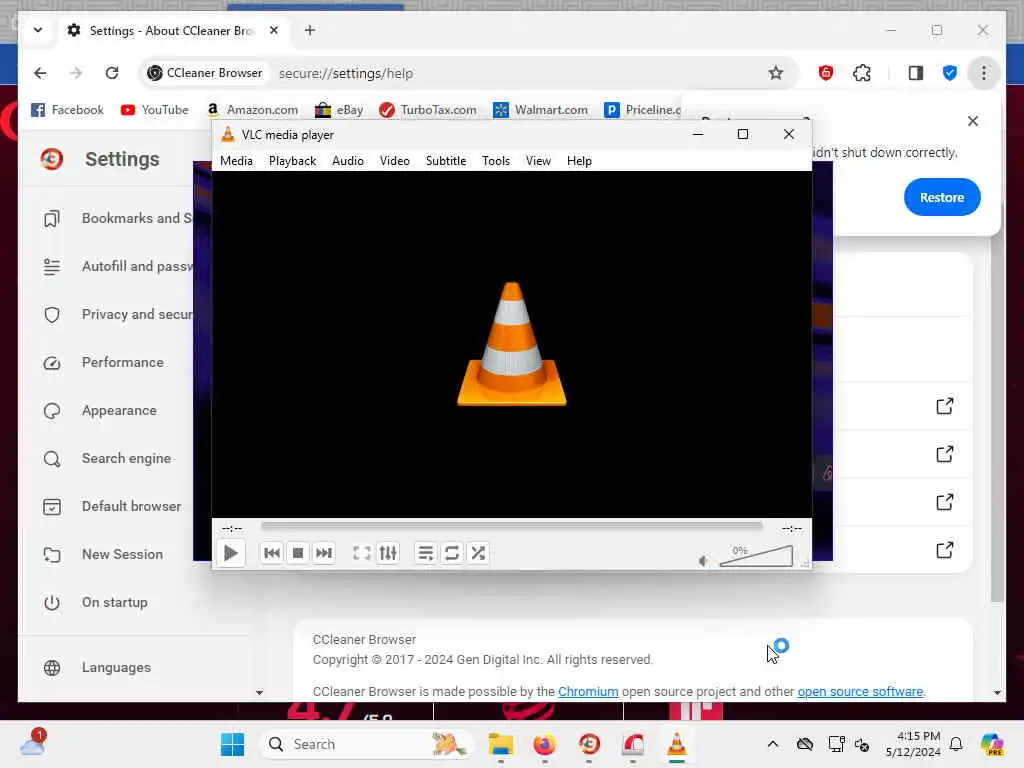Viewport: 1024px width, 768px height.
Task: Expand the tab search dropdown arrow
Action: (38, 30)
